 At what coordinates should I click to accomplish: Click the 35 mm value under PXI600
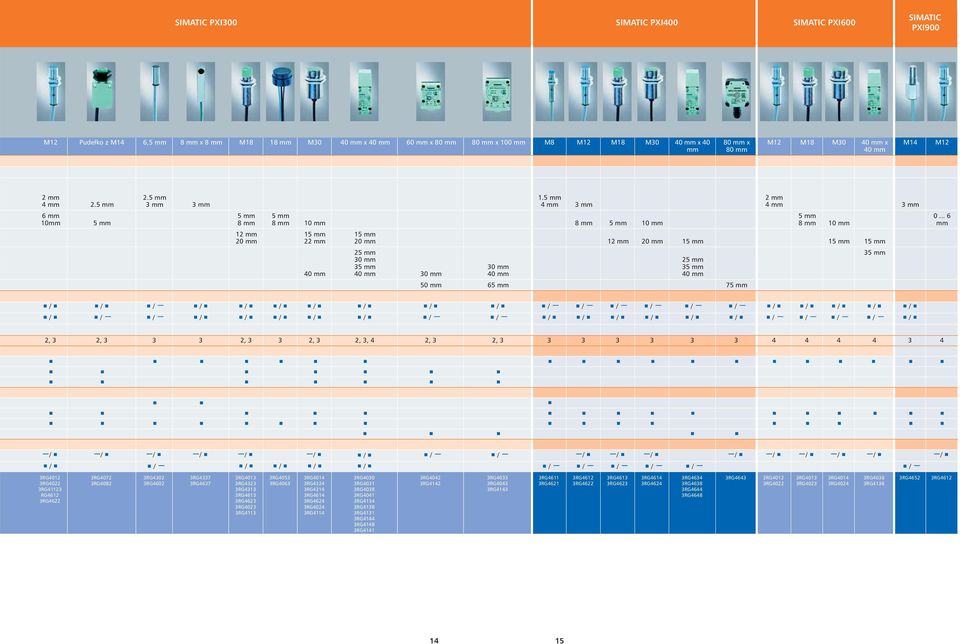[874, 252]
